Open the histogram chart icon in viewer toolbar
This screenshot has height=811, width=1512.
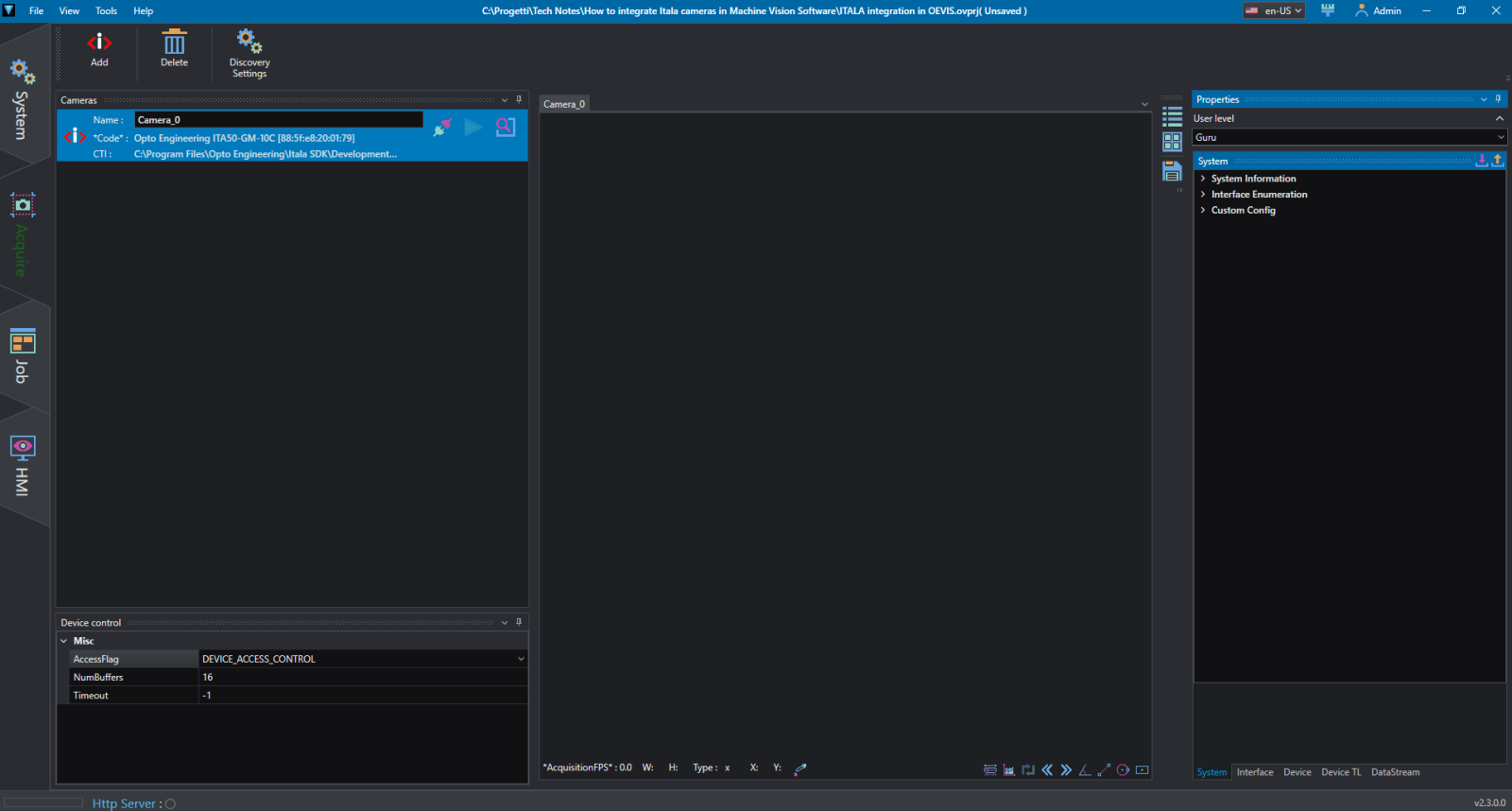point(1009,770)
